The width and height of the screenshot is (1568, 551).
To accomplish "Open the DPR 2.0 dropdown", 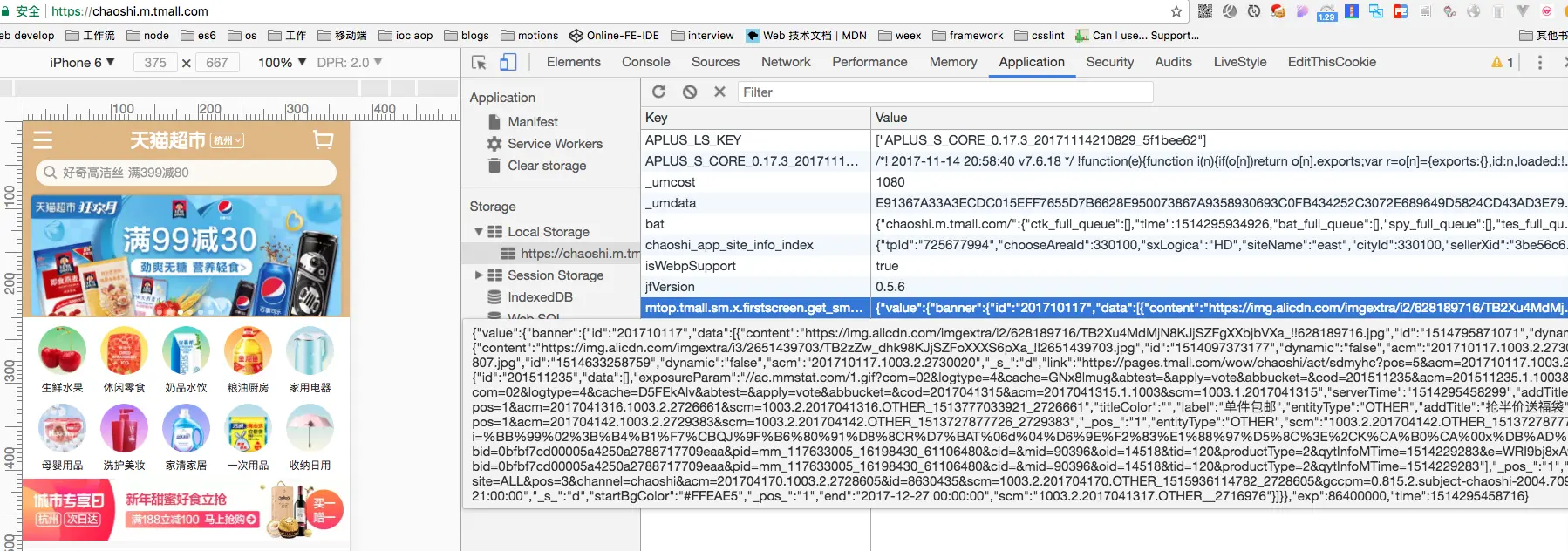I will pos(350,63).
